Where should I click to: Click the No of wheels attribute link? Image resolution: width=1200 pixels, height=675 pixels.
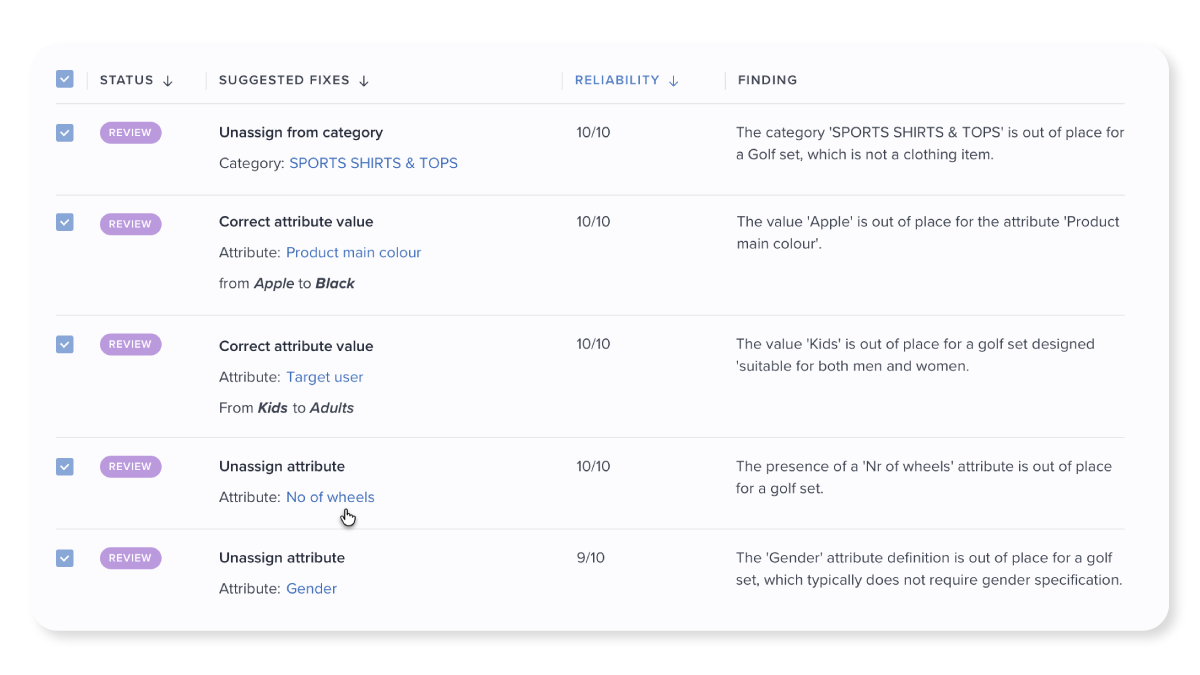330,497
